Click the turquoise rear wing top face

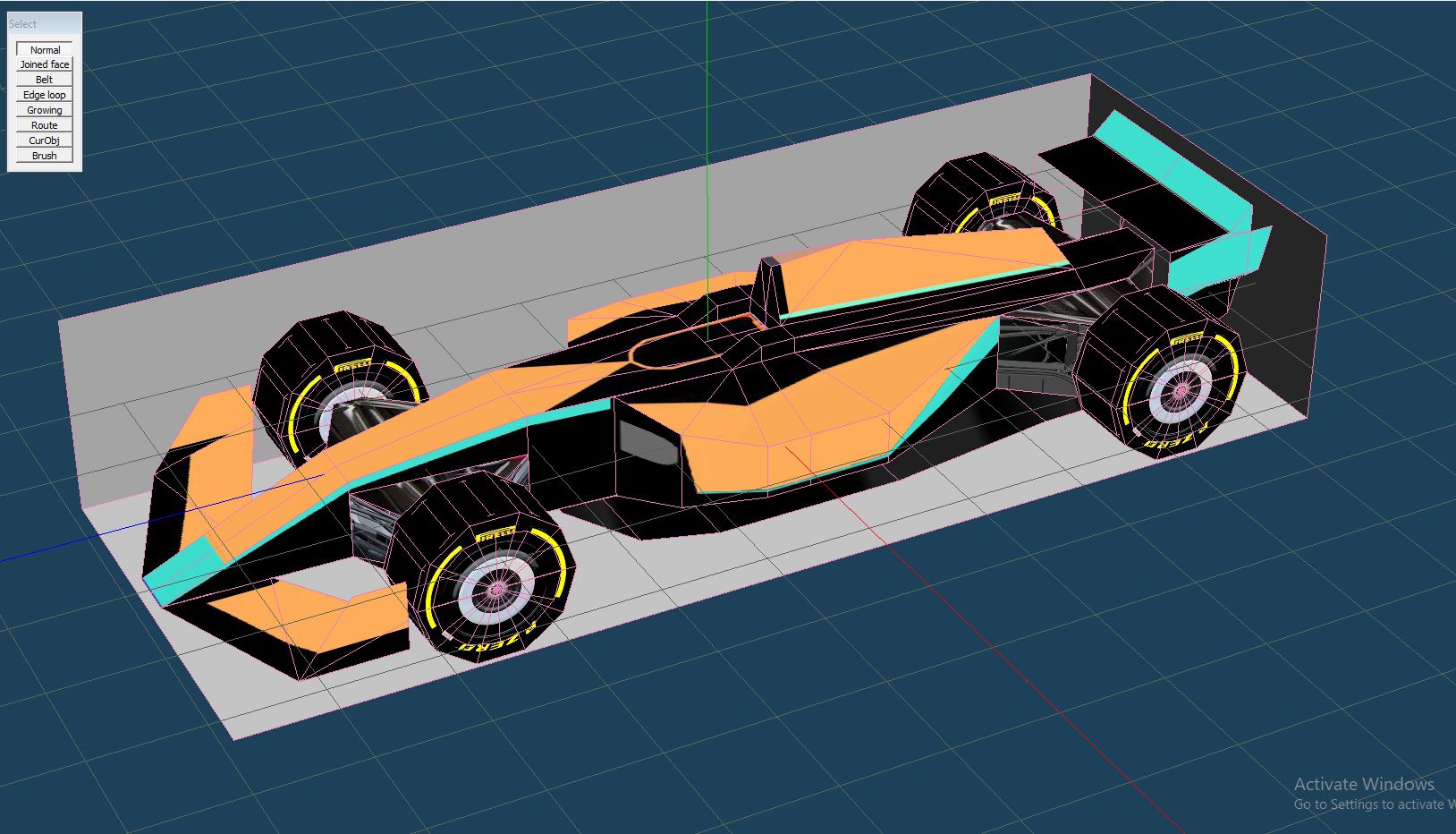click(x=1172, y=161)
